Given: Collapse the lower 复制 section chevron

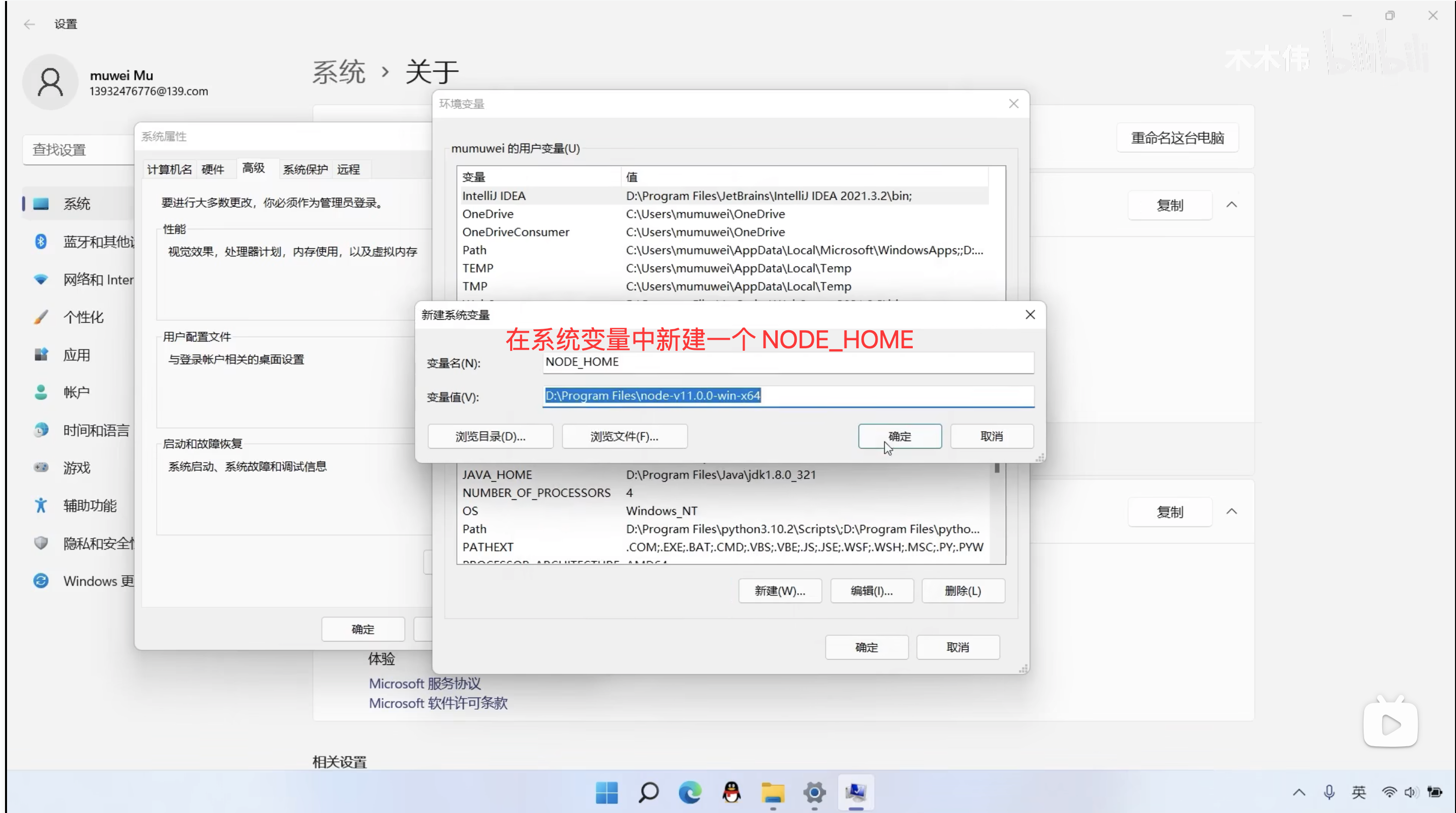Looking at the screenshot, I should pos(1232,512).
